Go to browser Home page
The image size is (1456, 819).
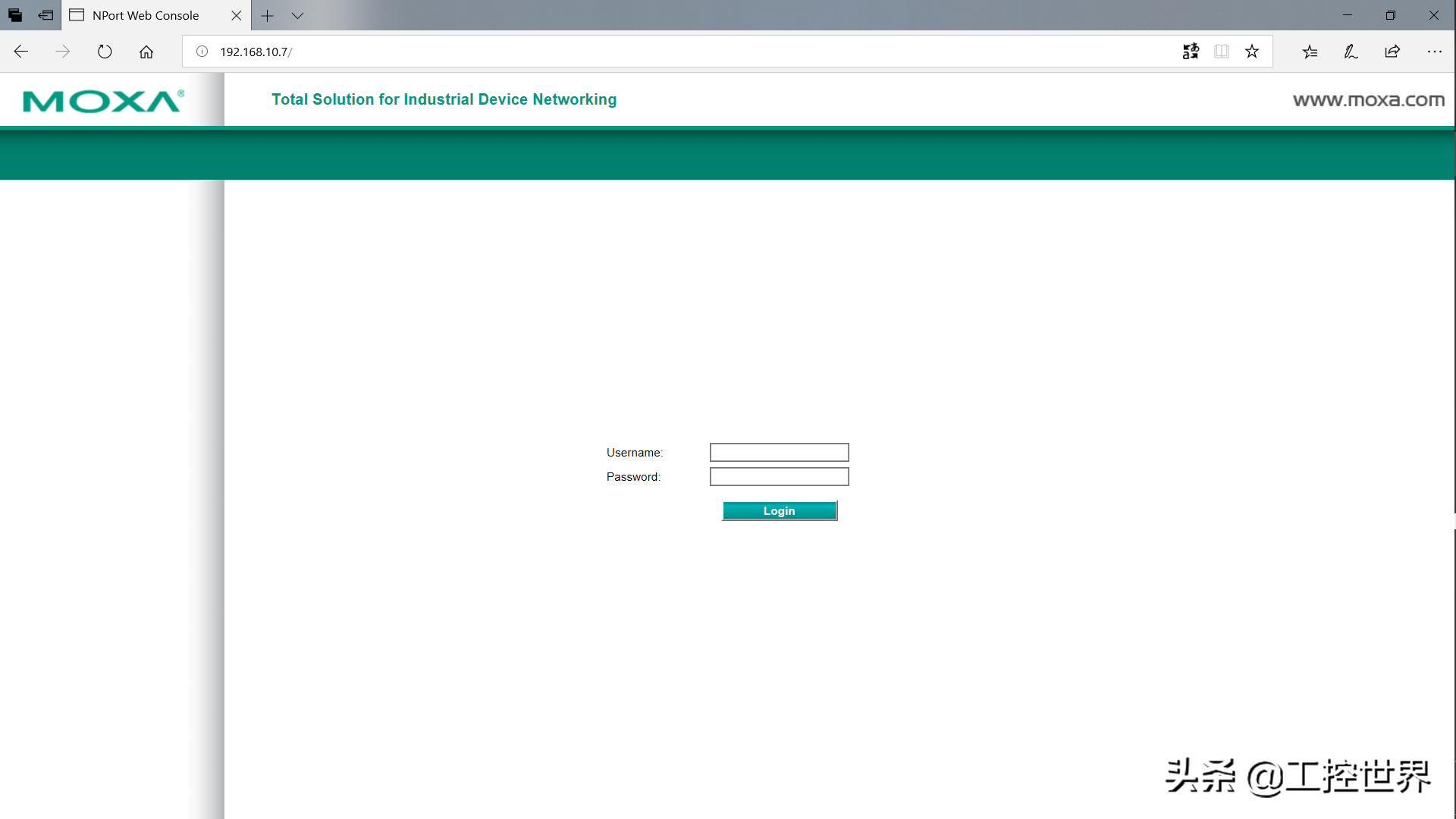click(x=146, y=52)
